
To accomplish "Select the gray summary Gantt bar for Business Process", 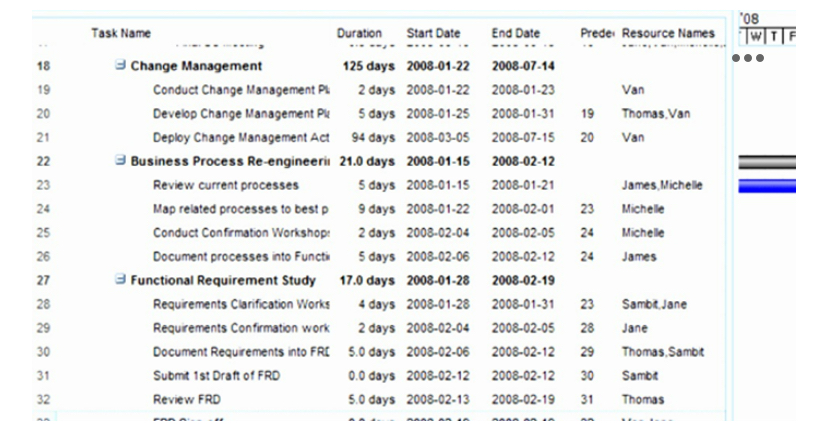I will coord(767,162).
